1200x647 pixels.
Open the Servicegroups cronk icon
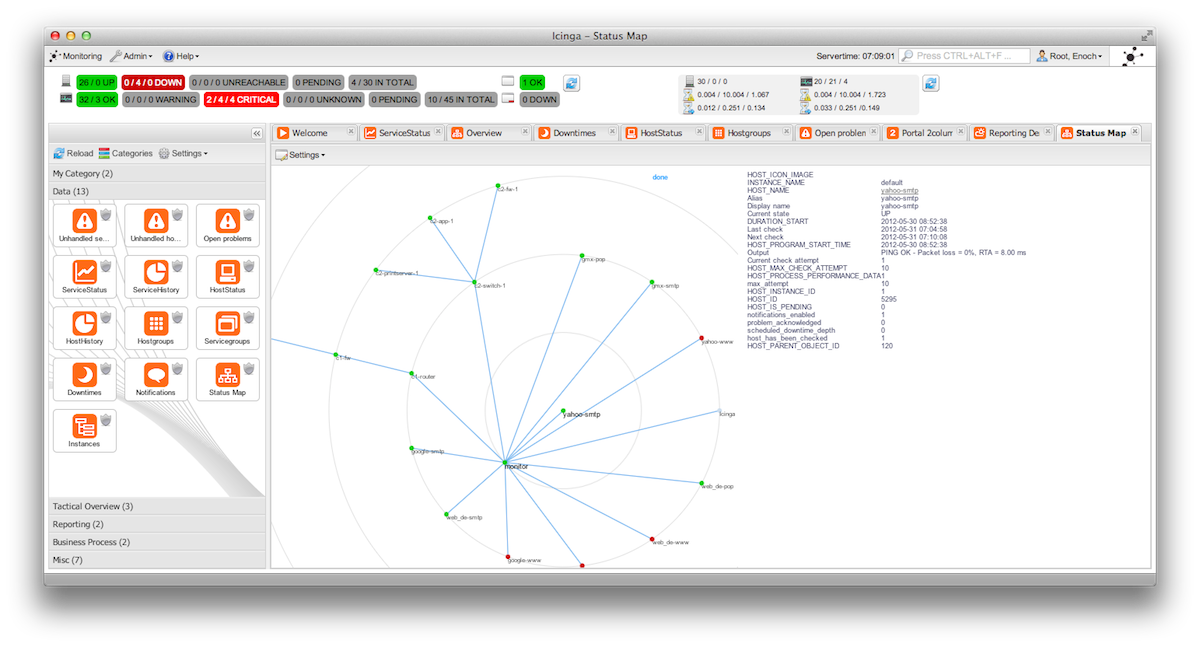[227, 324]
